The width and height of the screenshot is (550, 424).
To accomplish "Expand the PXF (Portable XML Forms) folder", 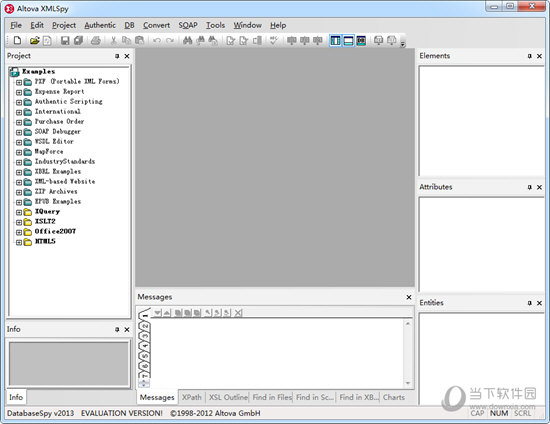I will pos(19,82).
